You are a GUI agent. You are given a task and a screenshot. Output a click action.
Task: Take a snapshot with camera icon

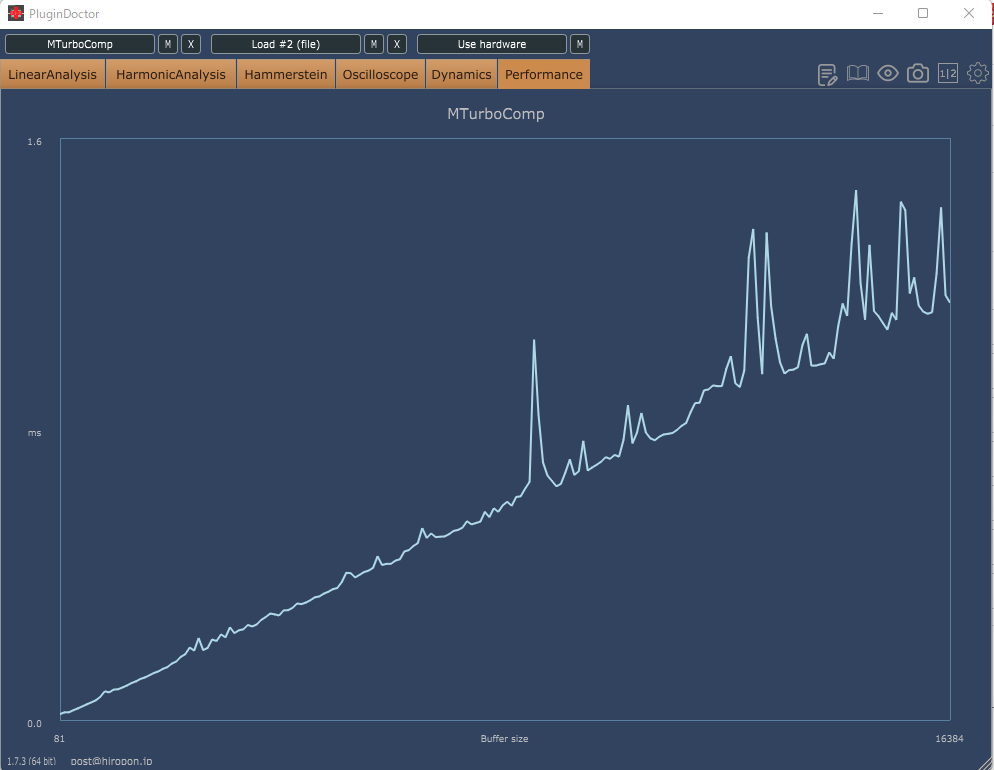tap(917, 74)
